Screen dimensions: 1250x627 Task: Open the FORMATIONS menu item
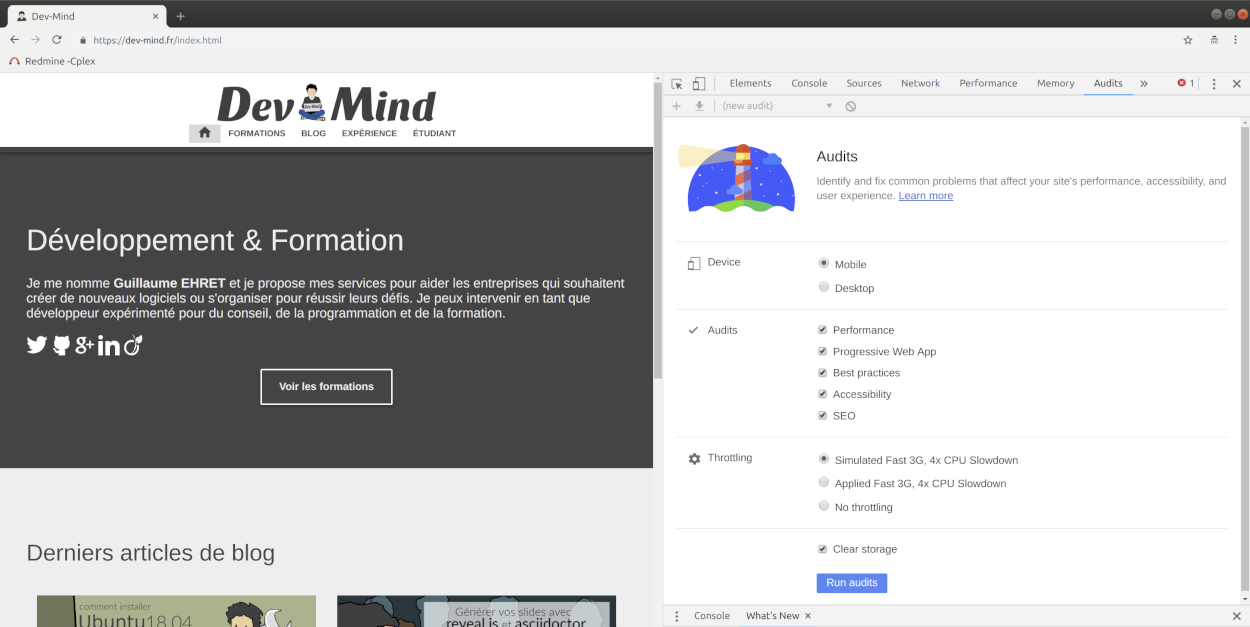[257, 133]
